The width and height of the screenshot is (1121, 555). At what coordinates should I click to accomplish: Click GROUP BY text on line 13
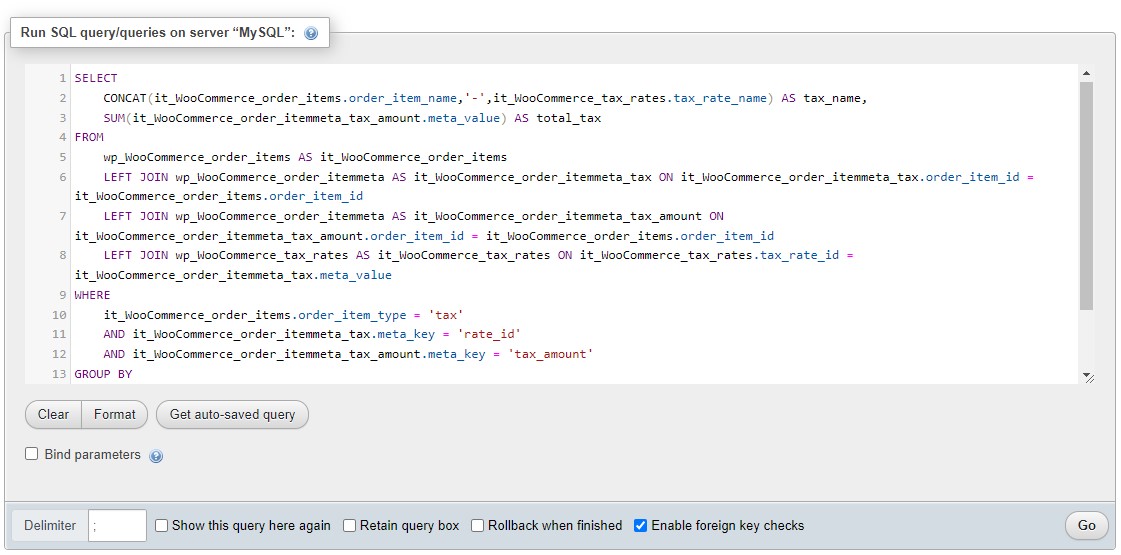[x=103, y=373]
